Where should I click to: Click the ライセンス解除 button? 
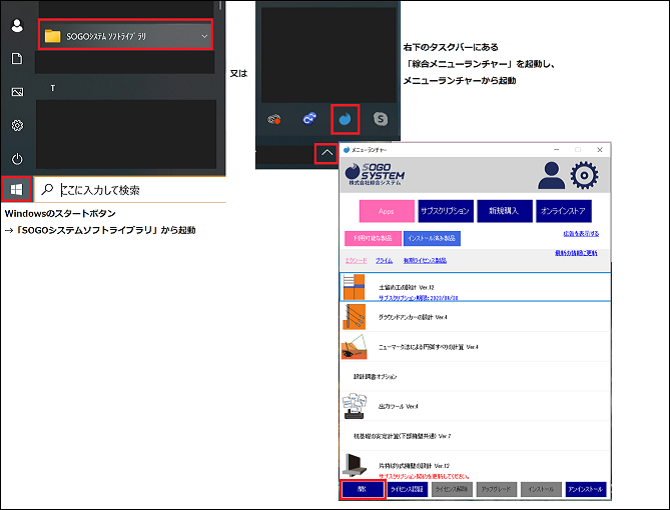(x=452, y=489)
